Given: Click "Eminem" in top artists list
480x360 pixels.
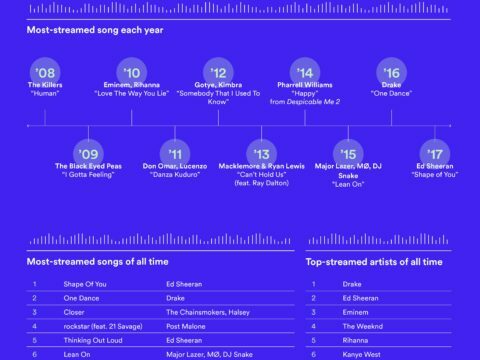Looking at the screenshot, I should 355,312.
